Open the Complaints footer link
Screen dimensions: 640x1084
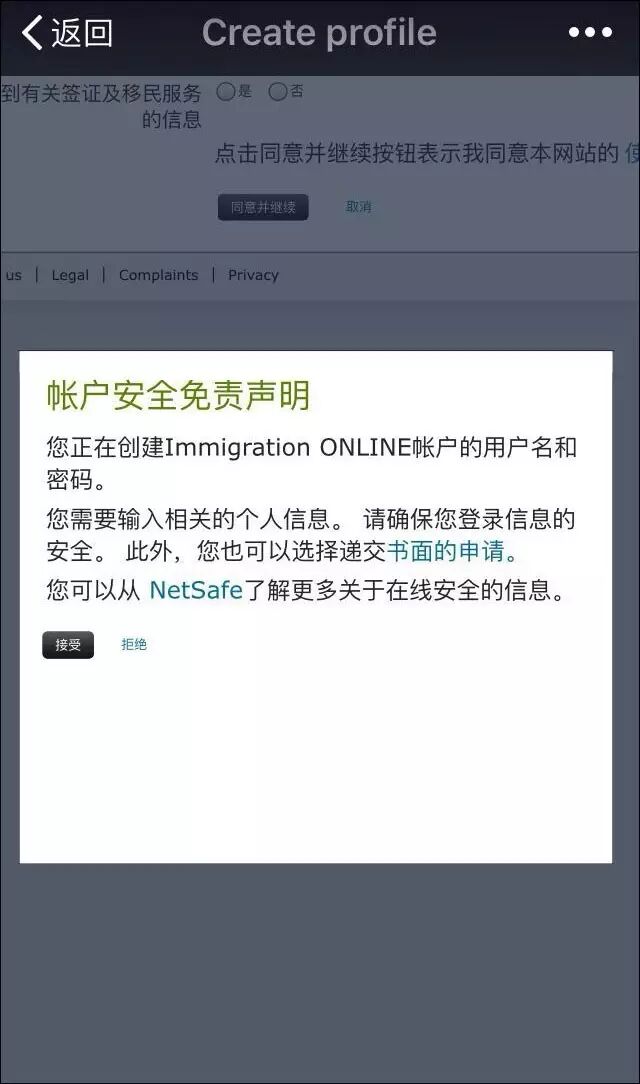click(x=158, y=275)
